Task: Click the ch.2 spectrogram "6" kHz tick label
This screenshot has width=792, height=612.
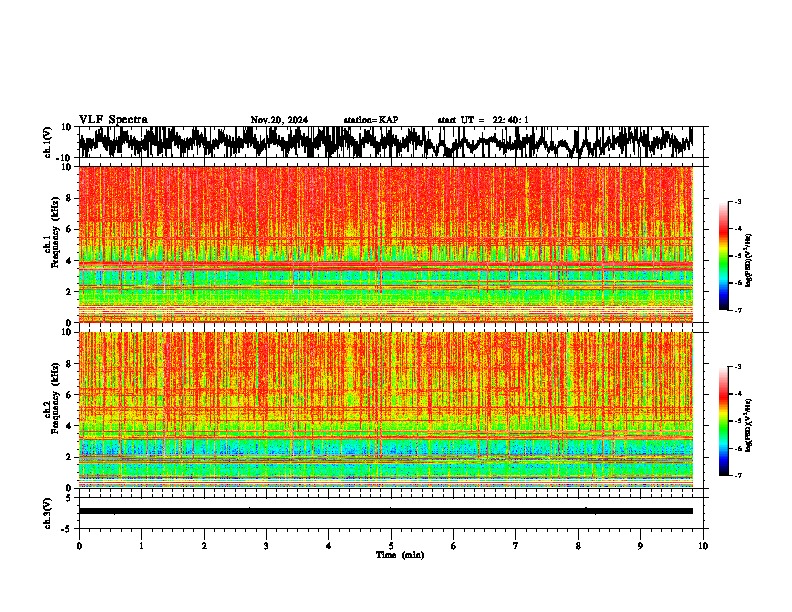Action: click(69, 395)
